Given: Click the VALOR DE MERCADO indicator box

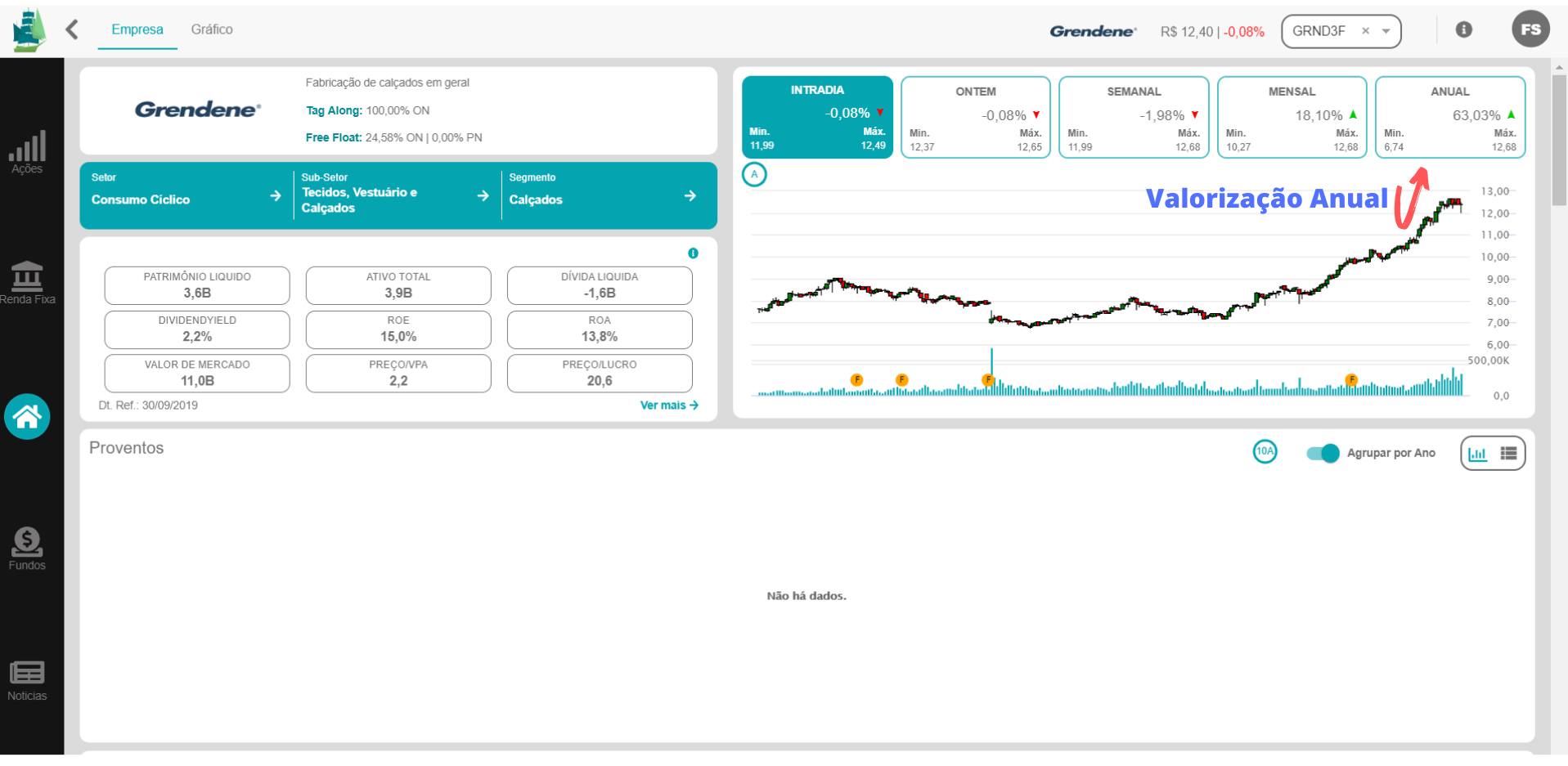Looking at the screenshot, I should (x=197, y=374).
